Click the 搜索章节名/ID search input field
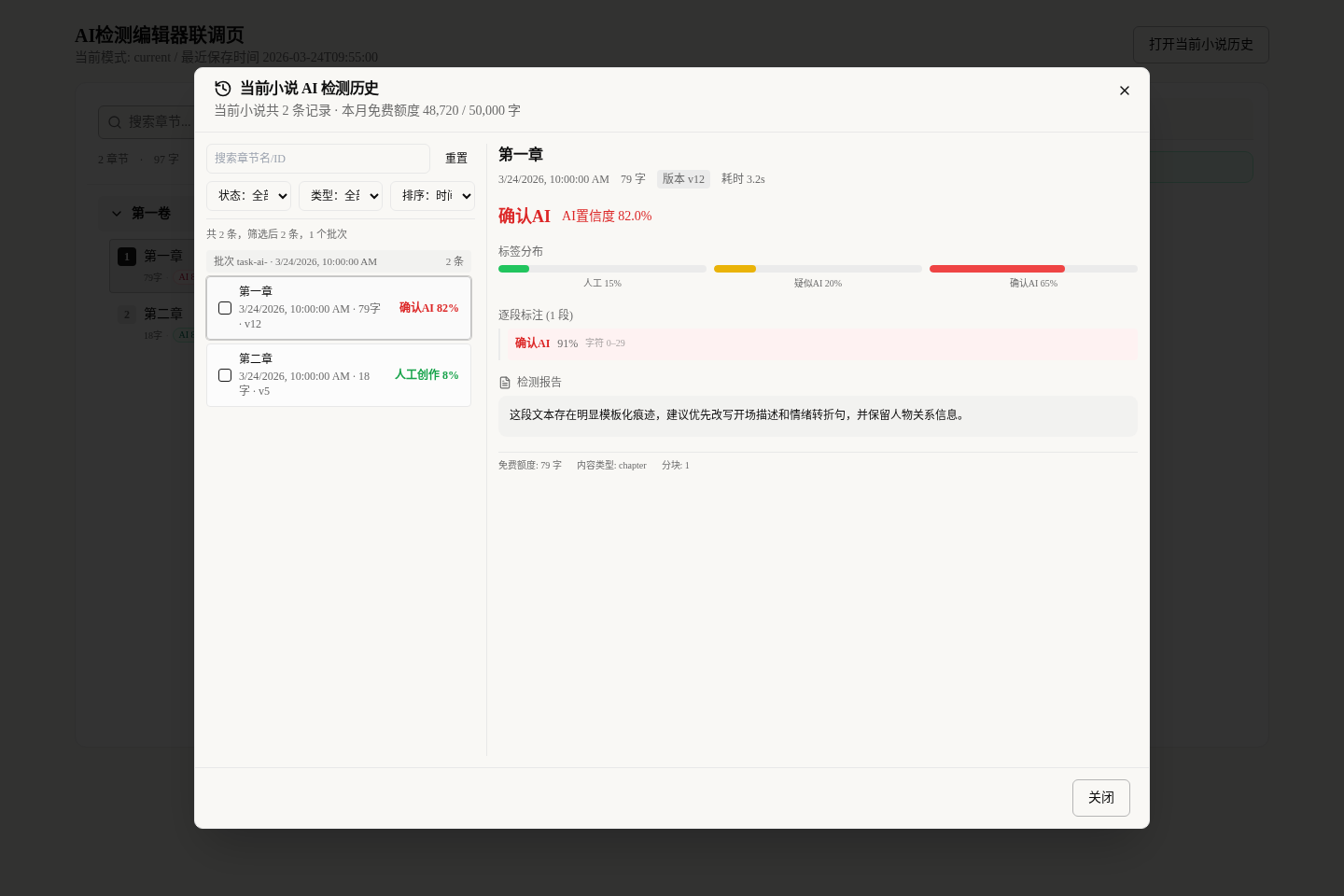Viewport: 1344px width, 896px height. click(x=318, y=159)
